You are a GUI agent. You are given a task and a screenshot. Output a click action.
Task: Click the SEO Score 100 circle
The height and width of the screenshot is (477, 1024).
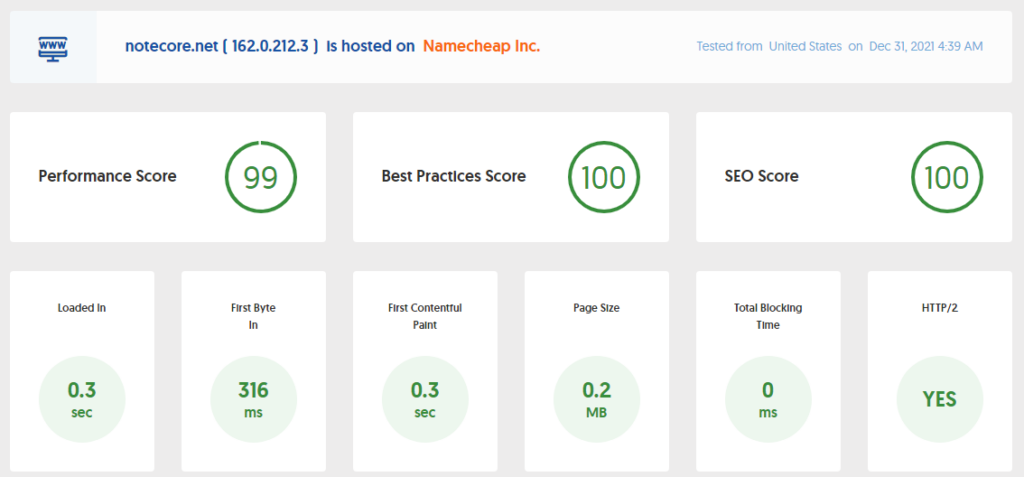coord(946,177)
